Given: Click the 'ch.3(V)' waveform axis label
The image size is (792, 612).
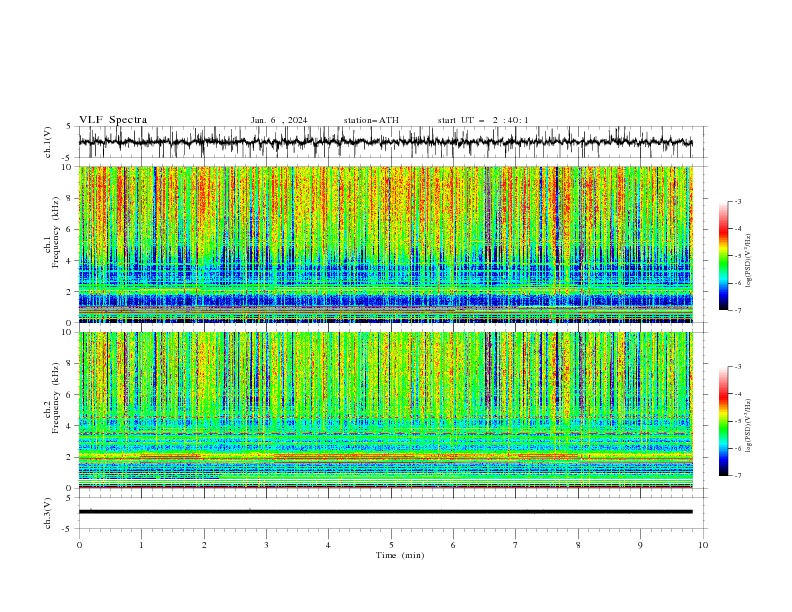Looking at the screenshot, I should [x=48, y=513].
